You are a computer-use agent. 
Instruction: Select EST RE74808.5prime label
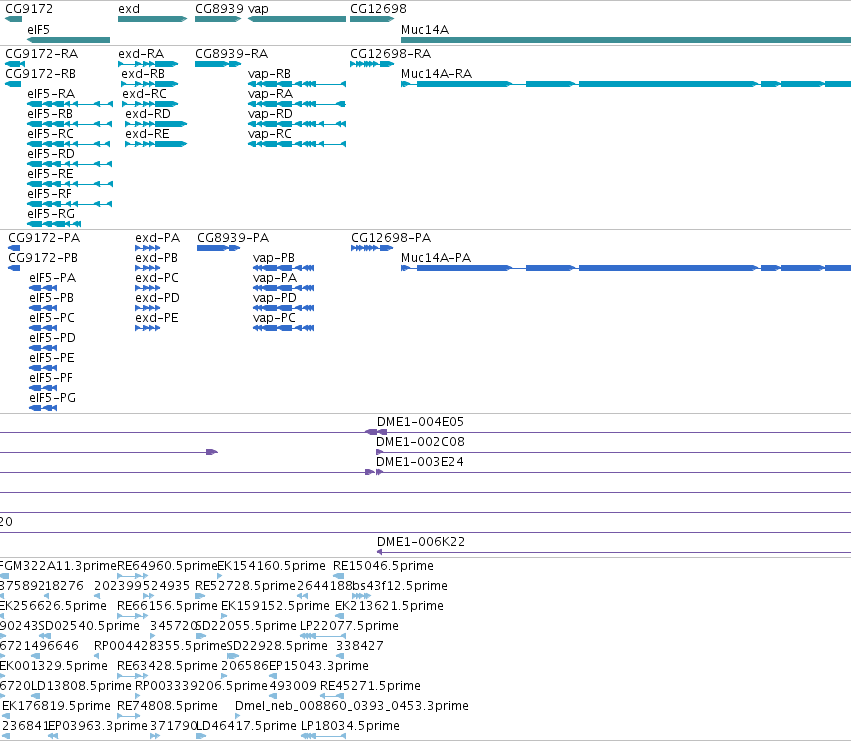pos(167,707)
